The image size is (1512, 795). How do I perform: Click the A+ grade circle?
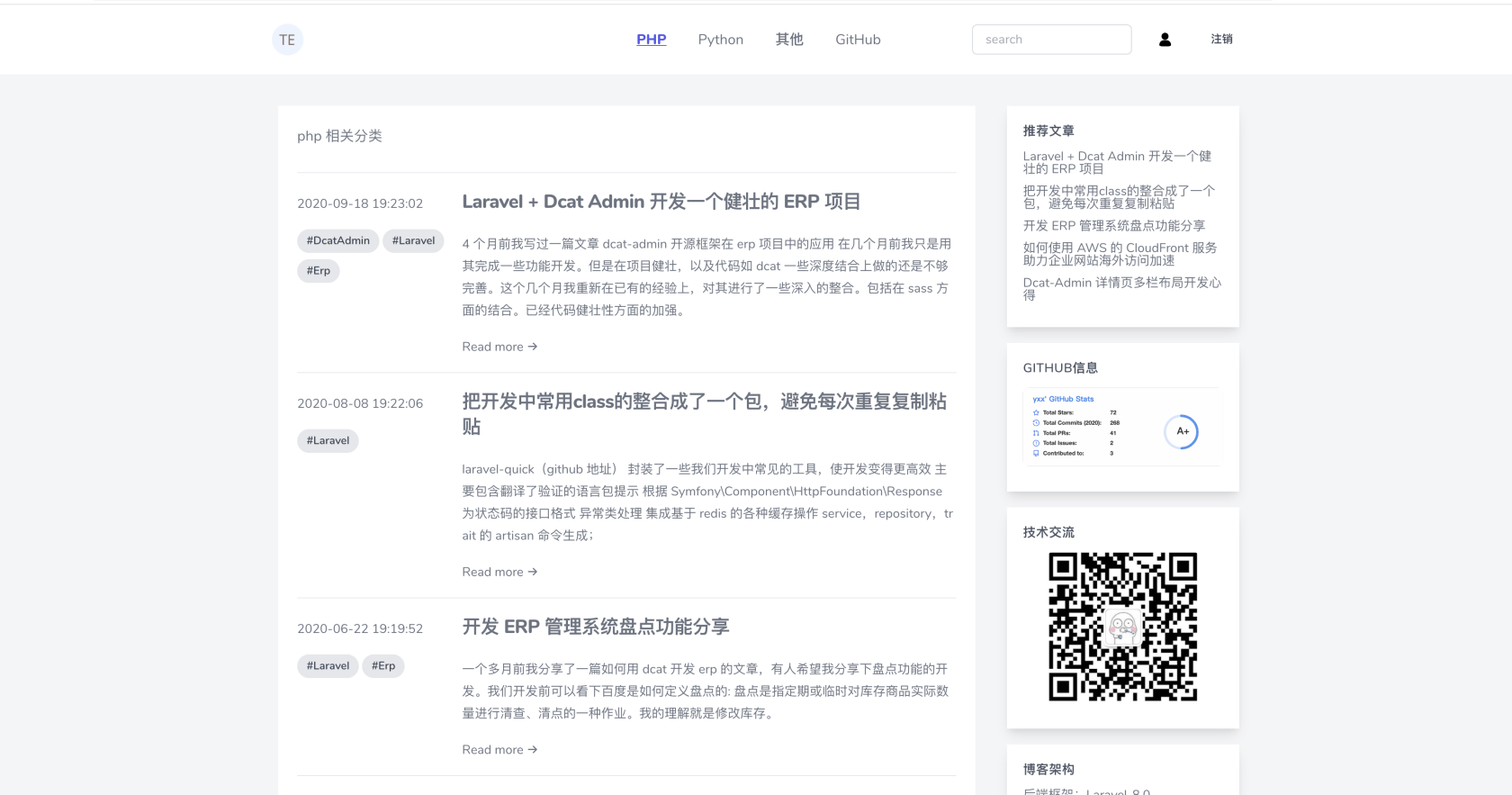[x=1182, y=432]
